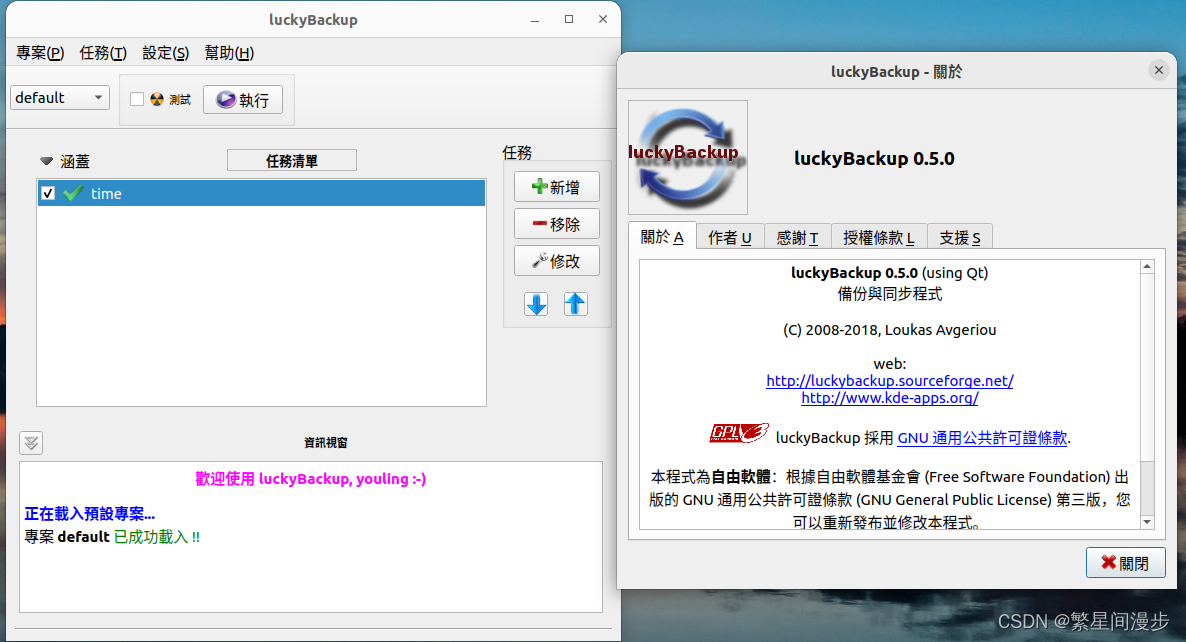This screenshot has width=1186, height=642.
Task: Open the GNU 通用公共許可證條款 link
Action: (982, 438)
